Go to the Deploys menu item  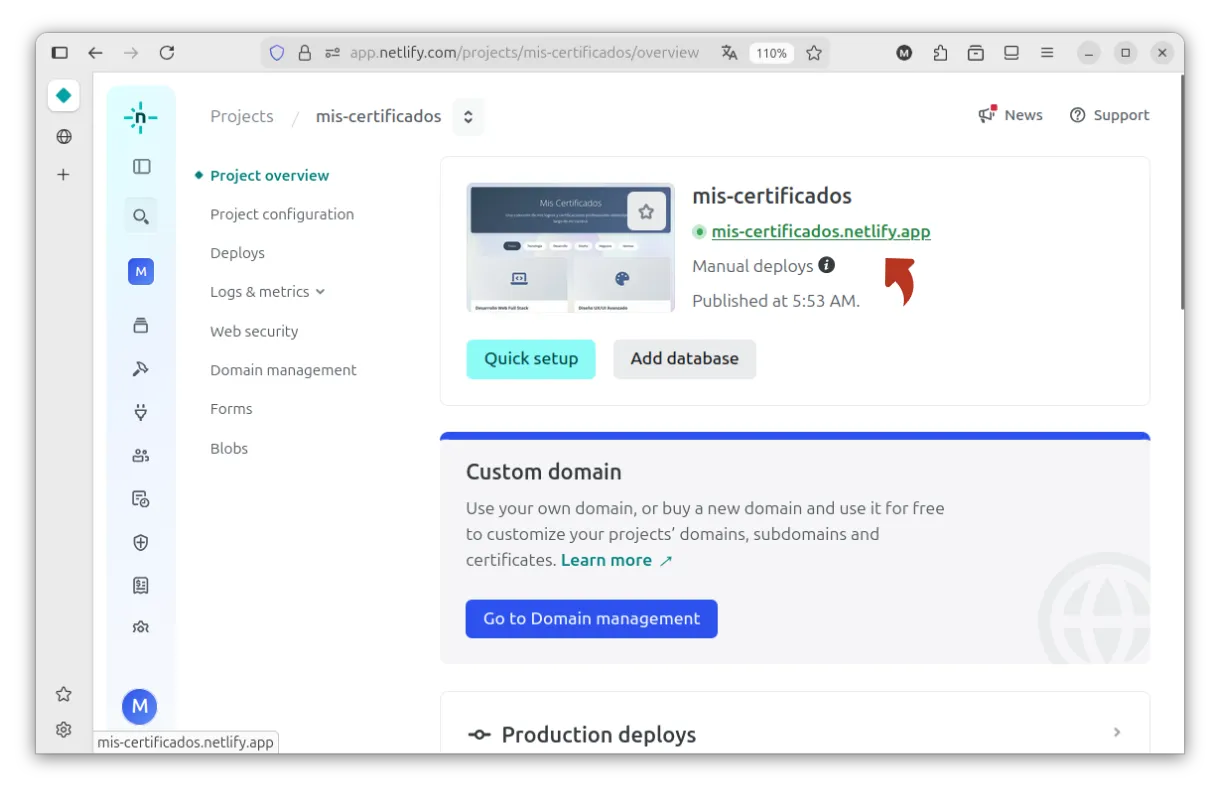(237, 253)
